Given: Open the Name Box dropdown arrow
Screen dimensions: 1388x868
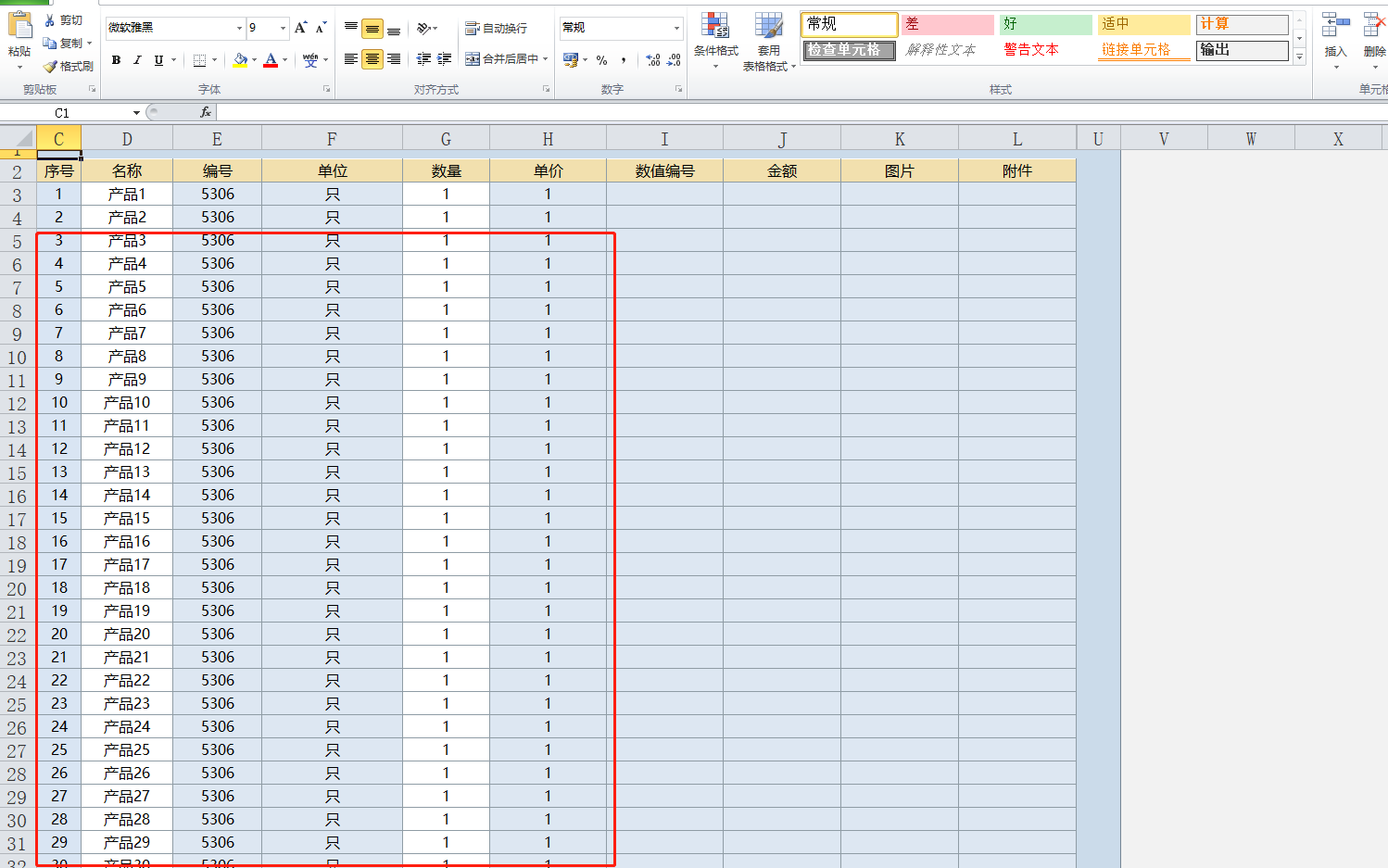Looking at the screenshot, I should (x=137, y=113).
